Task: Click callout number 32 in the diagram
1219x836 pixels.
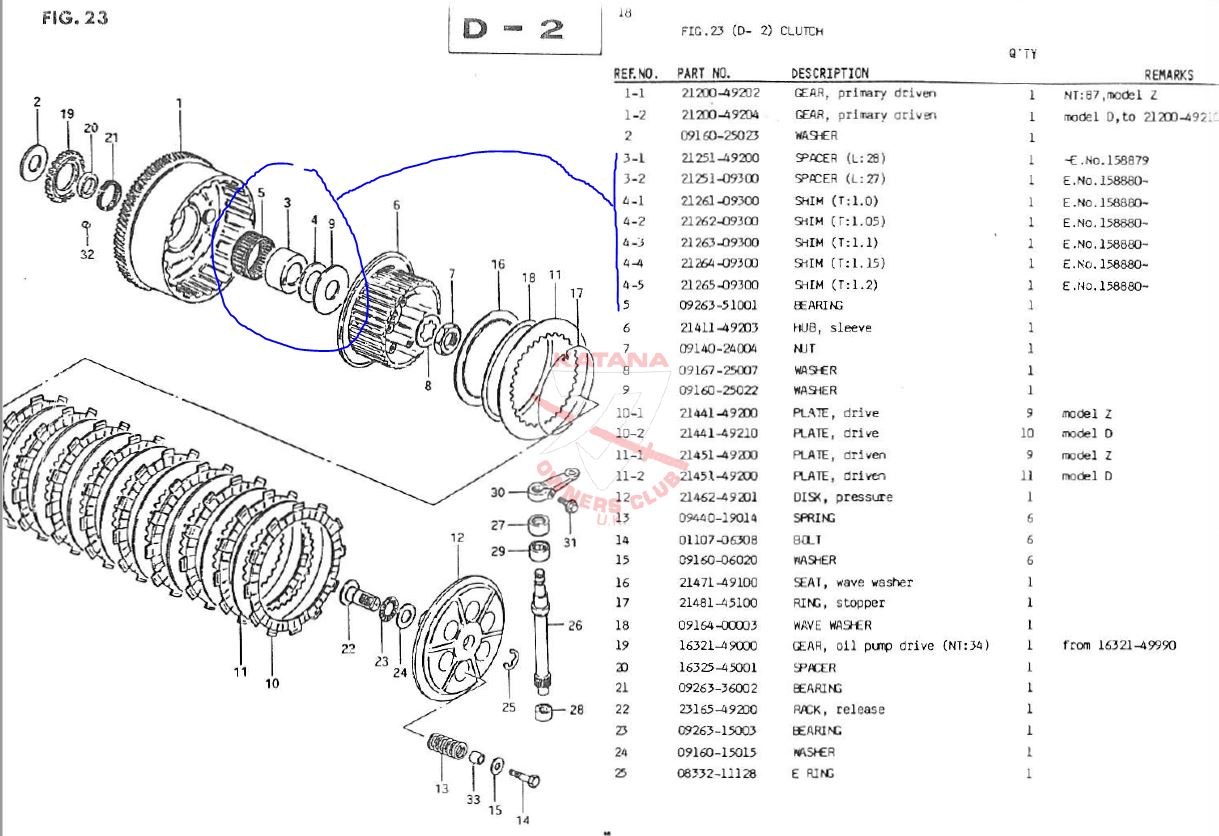Action: pos(87,254)
